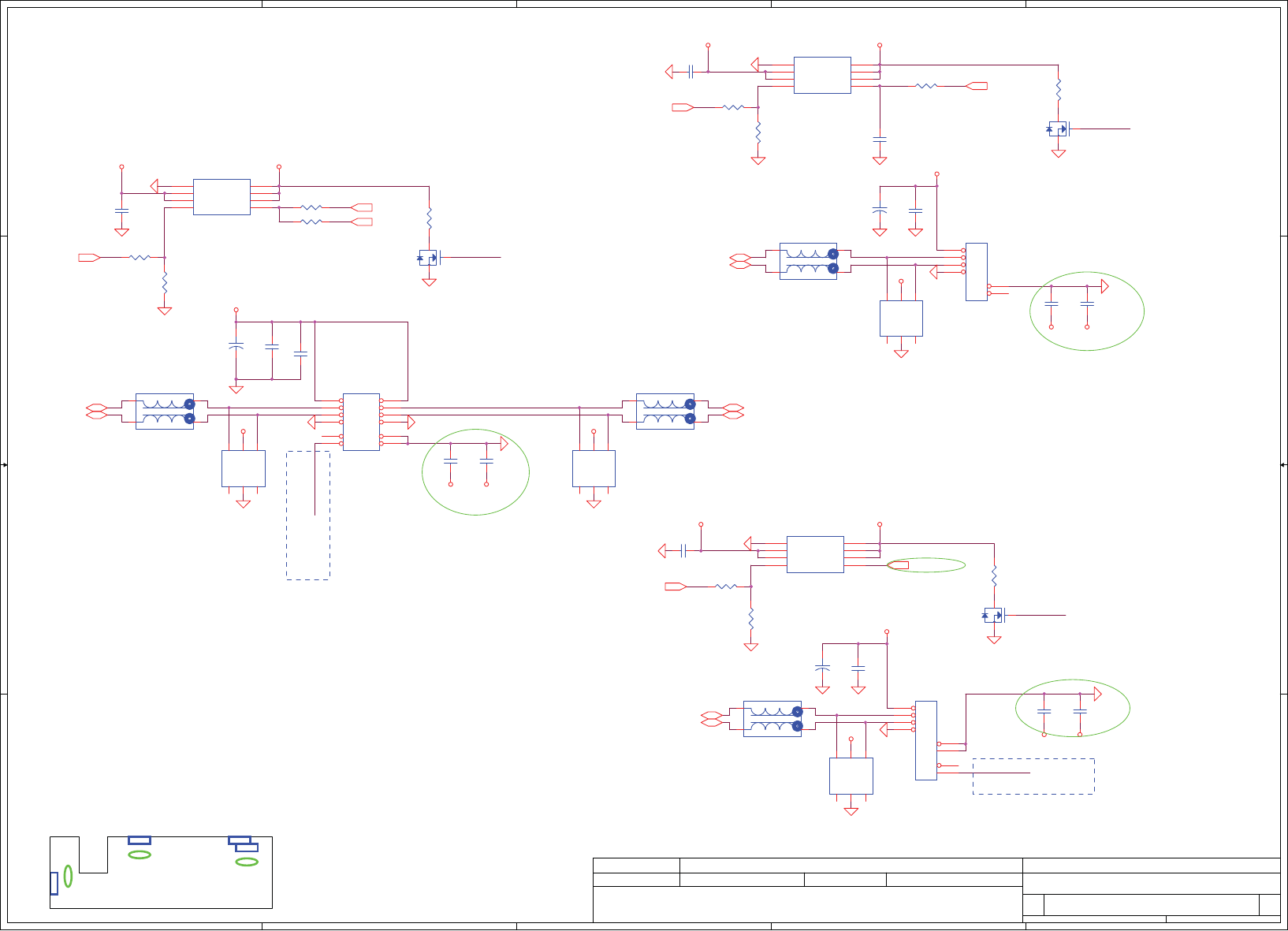This screenshot has width=1288, height=931.
Task: Select the wide horizontal dashed outline box
Action: click(x=1033, y=776)
